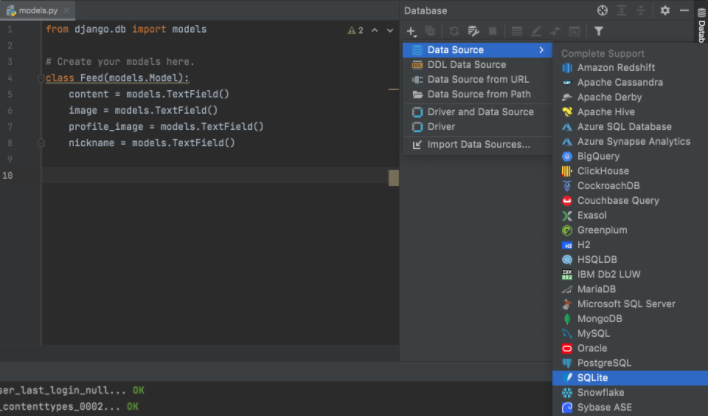
Task: Click the Jump to Query Console icon
Action: point(574,31)
